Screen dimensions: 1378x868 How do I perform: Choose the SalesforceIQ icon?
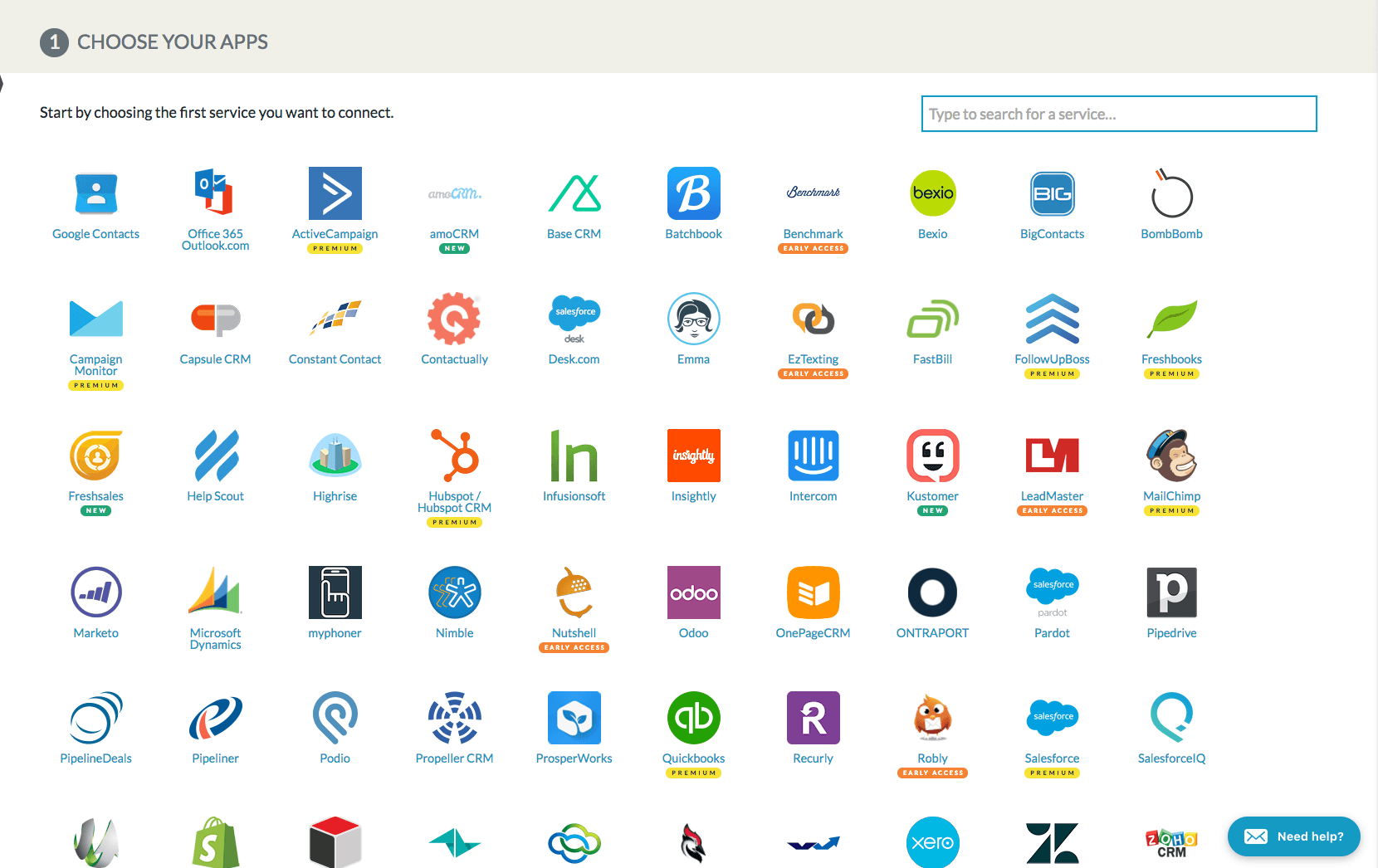(1171, 718)
